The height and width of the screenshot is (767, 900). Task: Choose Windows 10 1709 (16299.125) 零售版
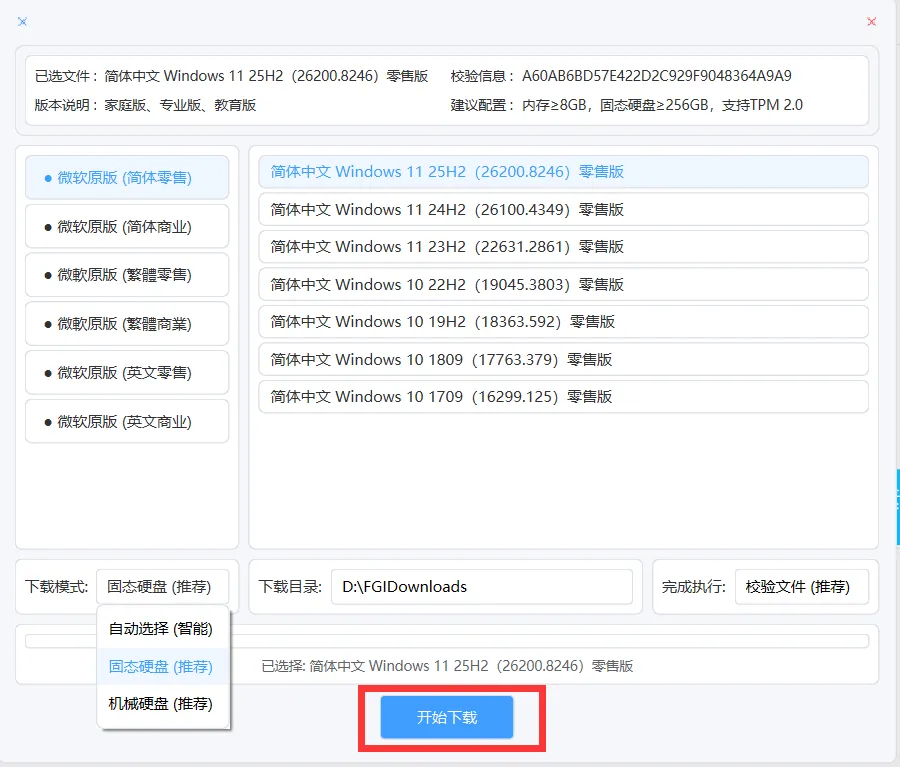(563, 397)
